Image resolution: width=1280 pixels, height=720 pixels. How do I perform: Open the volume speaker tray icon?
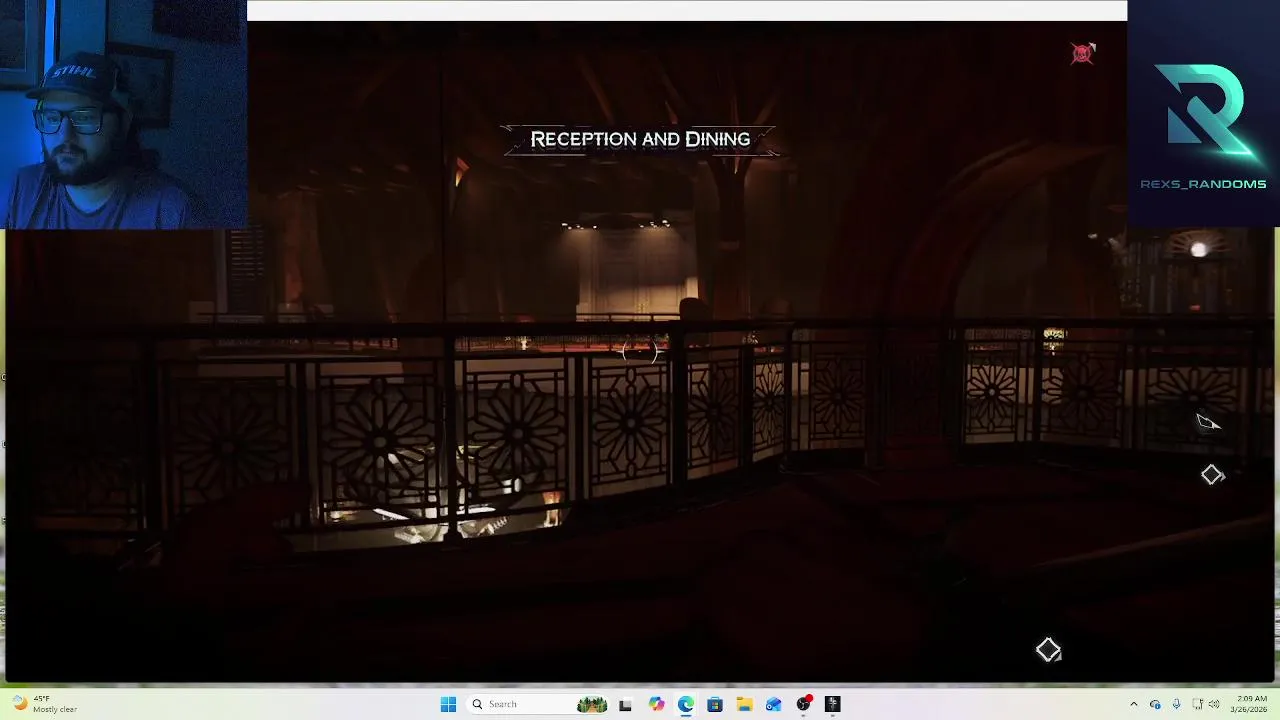point(1213,704)
